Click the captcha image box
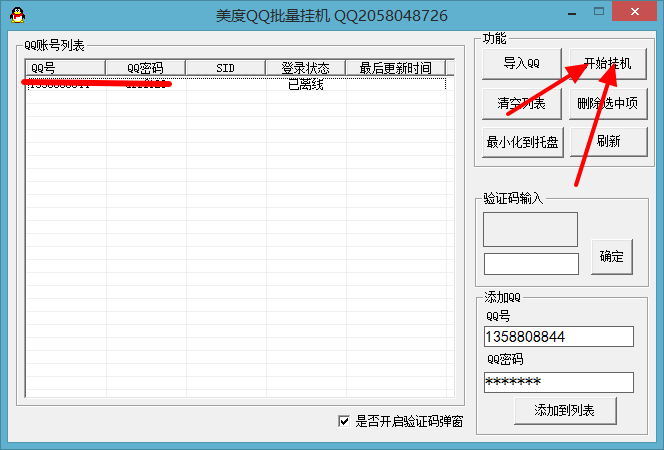 point(530,229)
